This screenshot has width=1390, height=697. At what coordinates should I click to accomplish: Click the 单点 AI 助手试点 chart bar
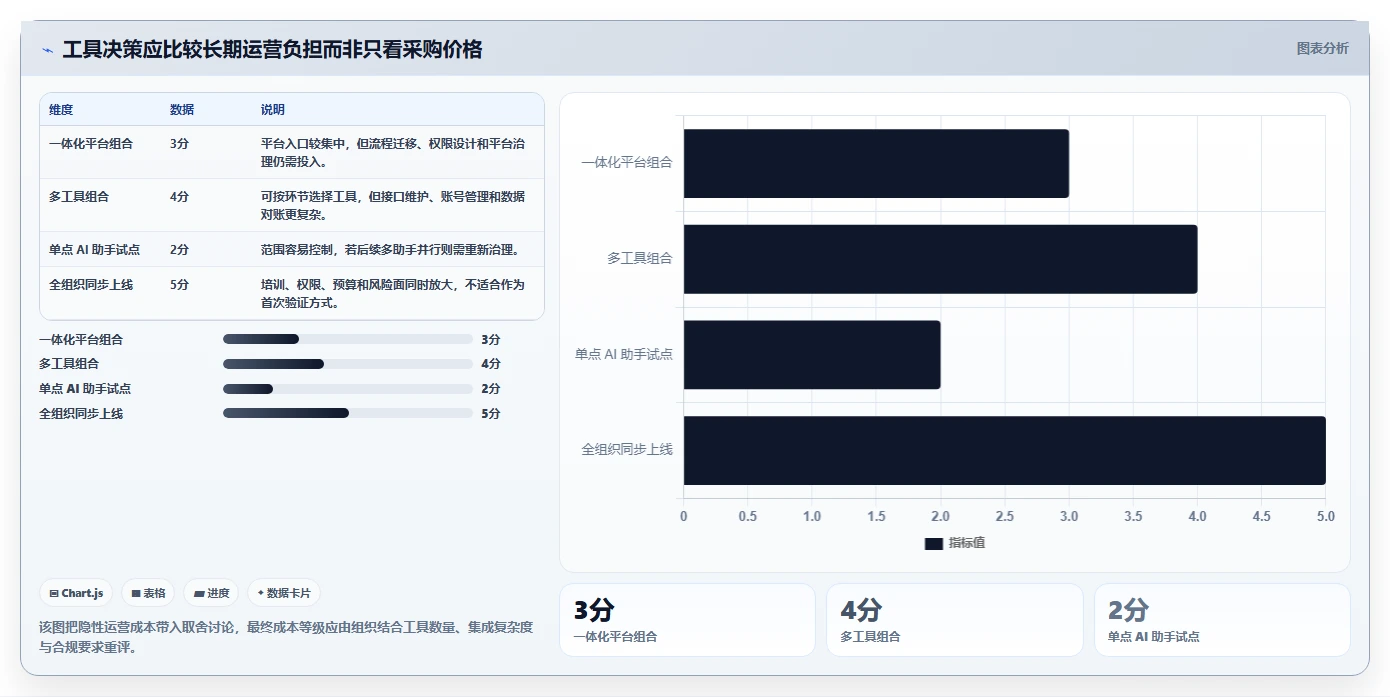812,354
